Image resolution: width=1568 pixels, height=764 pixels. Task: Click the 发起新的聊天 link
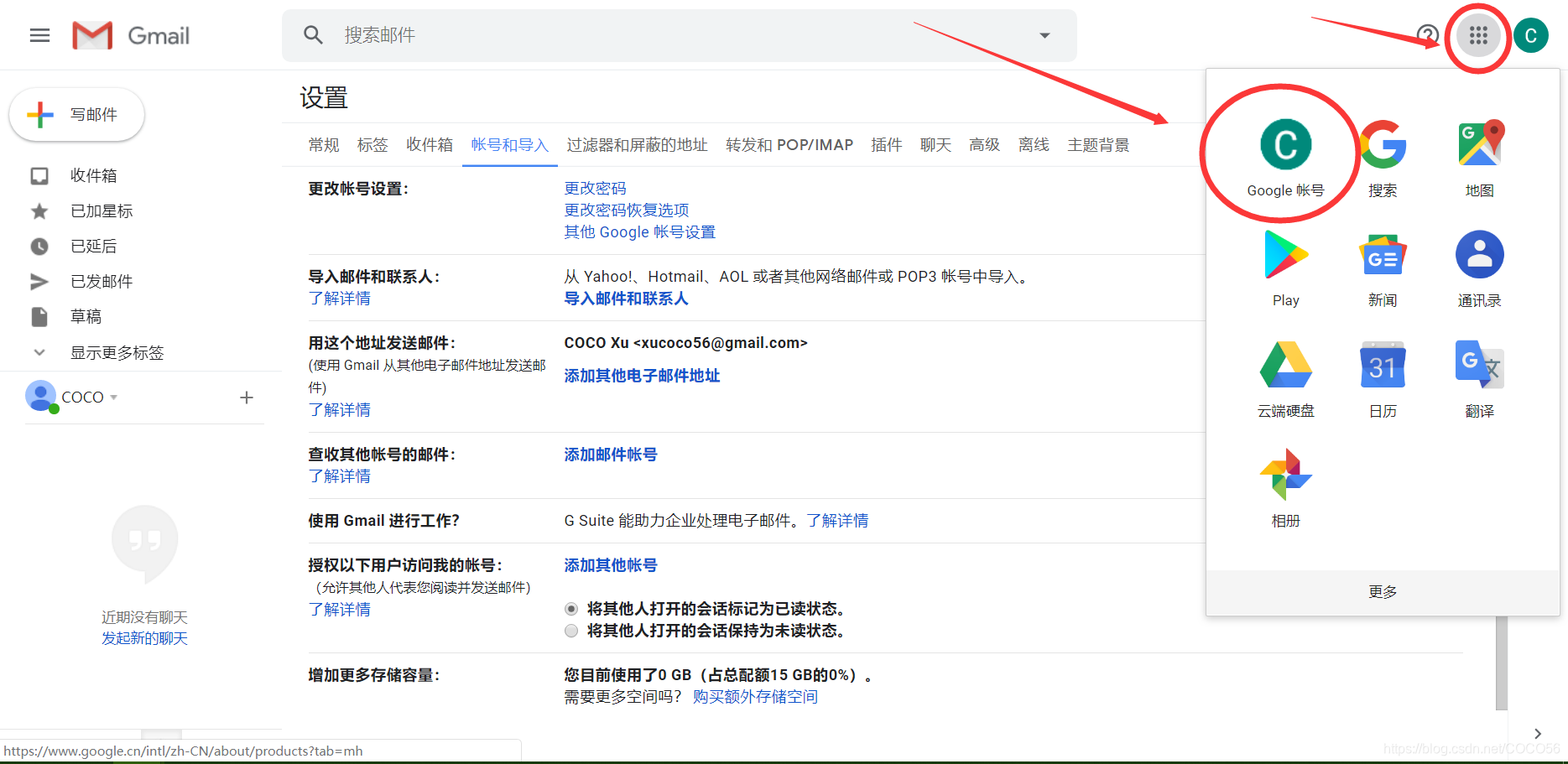point(144,638)
